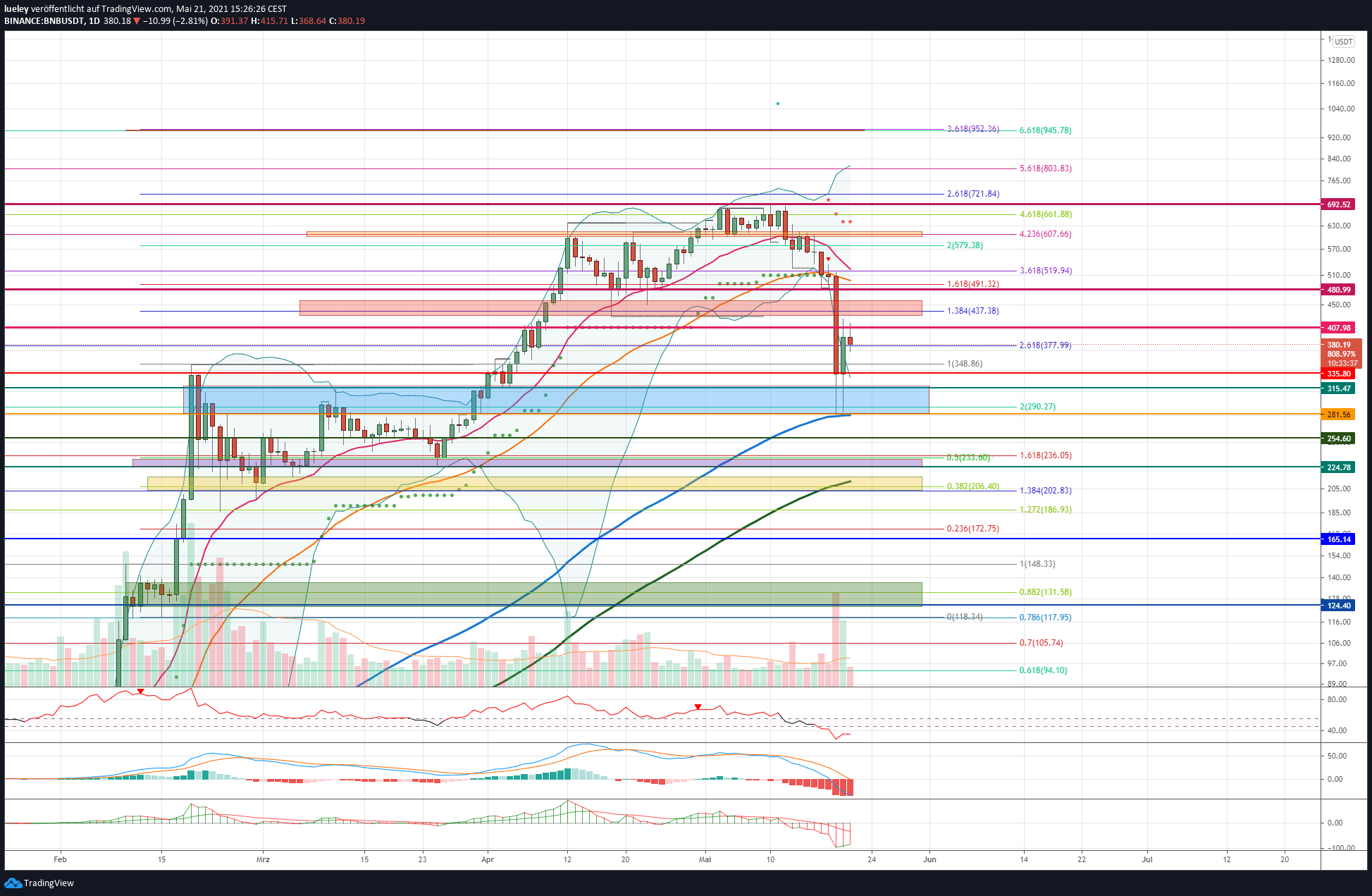
Task: Click the Apr label on time axis
Action: tap(488, 859)
